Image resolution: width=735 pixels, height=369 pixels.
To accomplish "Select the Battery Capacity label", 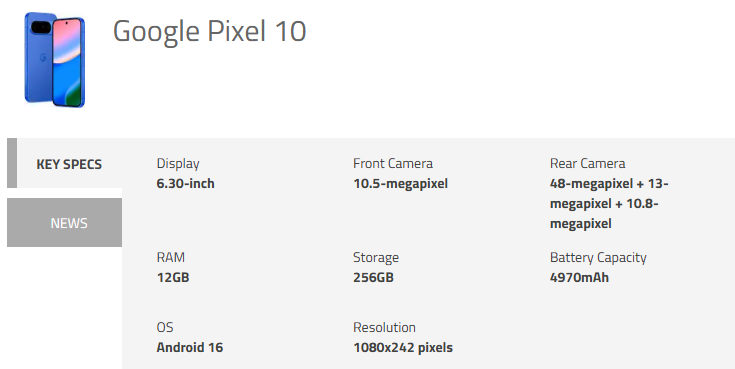I will click(x=598, y=257).
